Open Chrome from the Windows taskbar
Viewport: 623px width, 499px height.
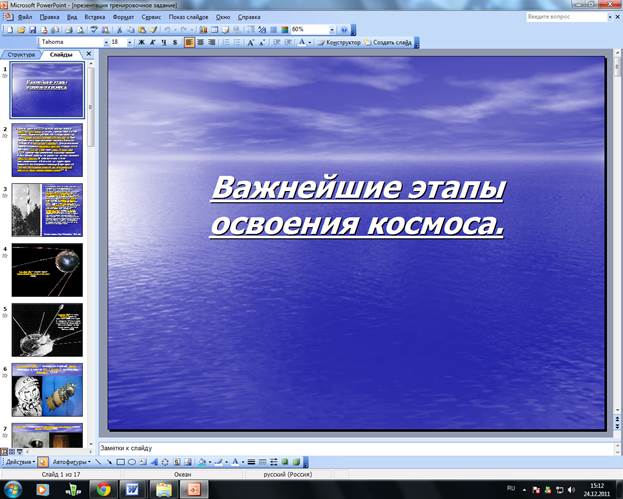coord(102,489)
